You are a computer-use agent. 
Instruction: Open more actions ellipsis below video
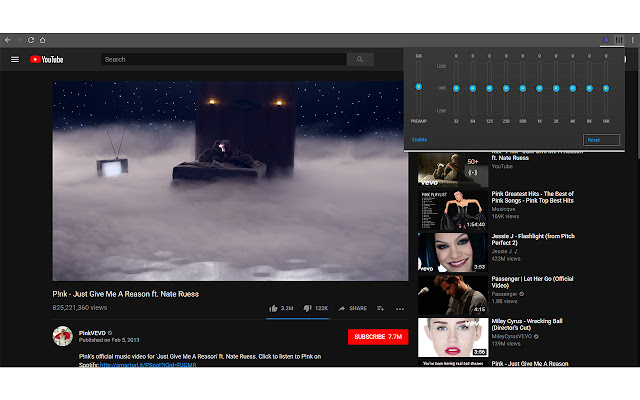tap(400, 308)
